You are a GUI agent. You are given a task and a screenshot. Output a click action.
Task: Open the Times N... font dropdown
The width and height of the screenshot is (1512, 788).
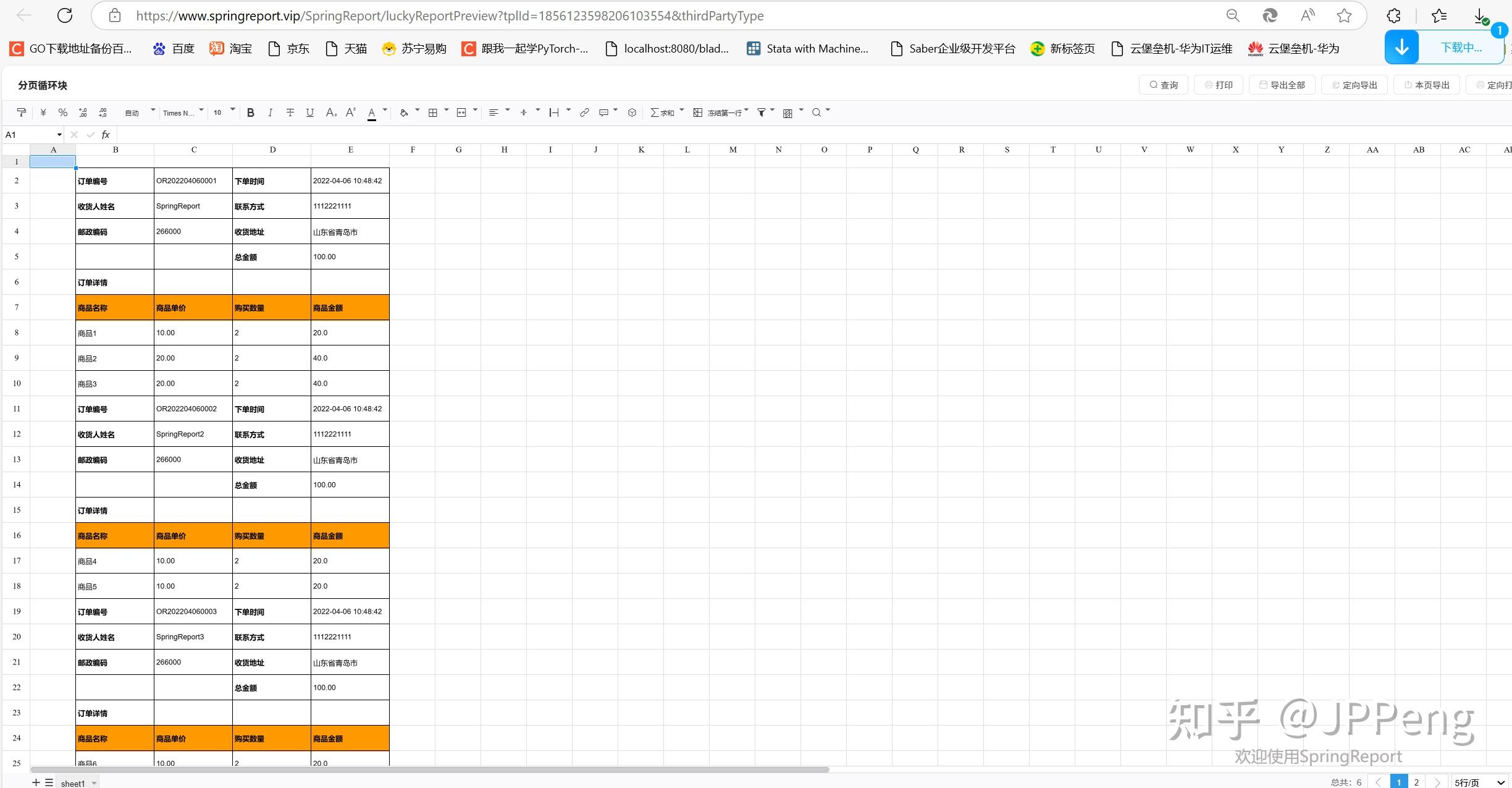[182, 112]
